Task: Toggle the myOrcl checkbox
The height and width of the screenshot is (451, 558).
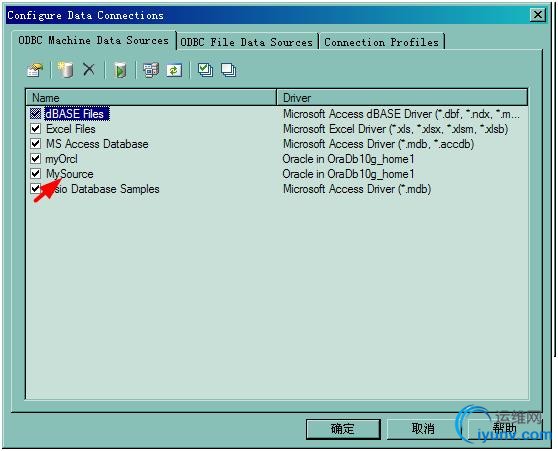Action: tap(35, 158)
